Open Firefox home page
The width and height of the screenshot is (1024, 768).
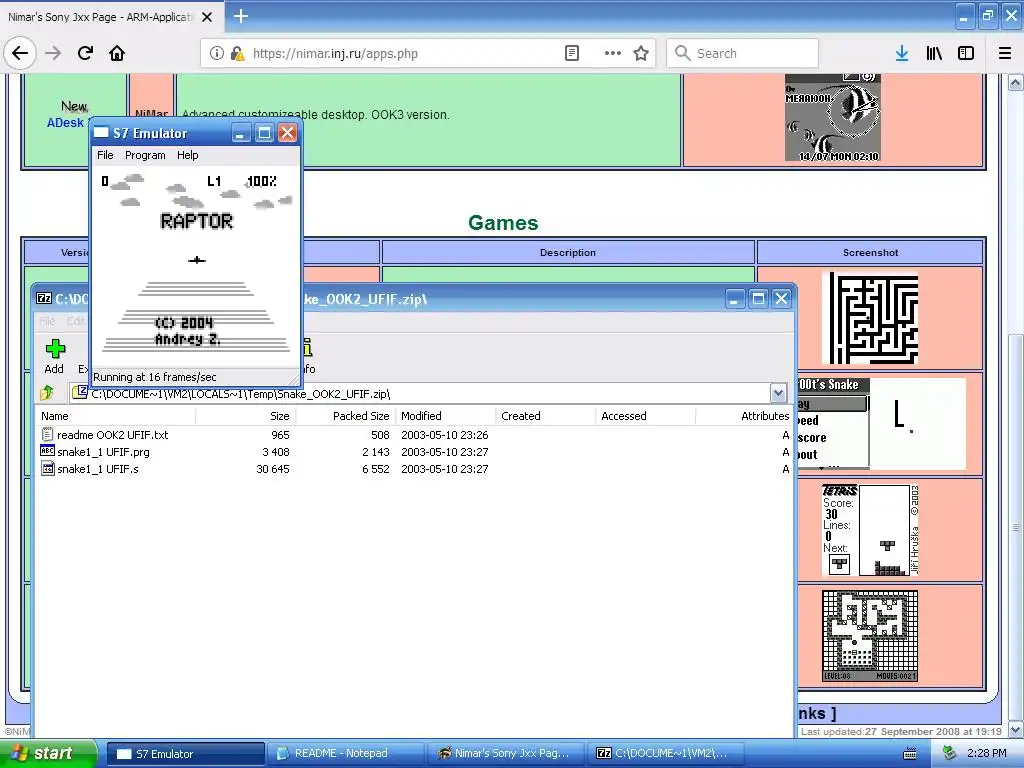coord(117,53)
